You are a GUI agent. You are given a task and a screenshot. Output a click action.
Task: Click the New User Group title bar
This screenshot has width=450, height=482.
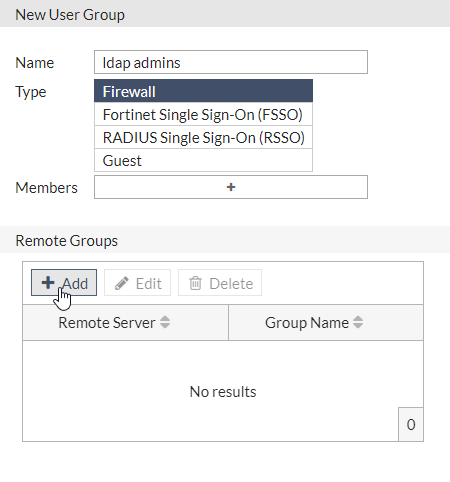tap(225, 14)
